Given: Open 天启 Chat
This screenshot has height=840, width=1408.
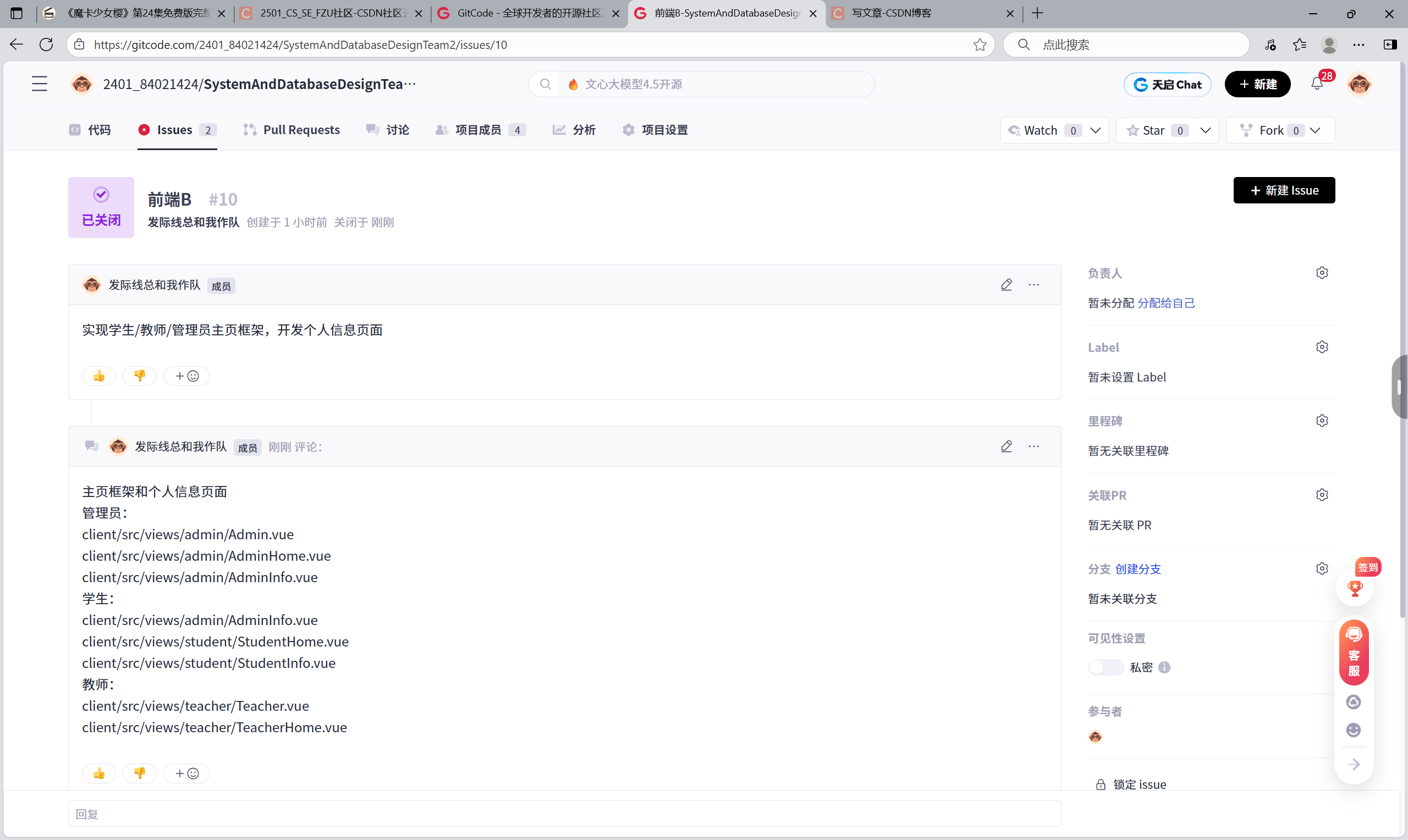Looking at the screenshot, I should tap(1168, 84).
